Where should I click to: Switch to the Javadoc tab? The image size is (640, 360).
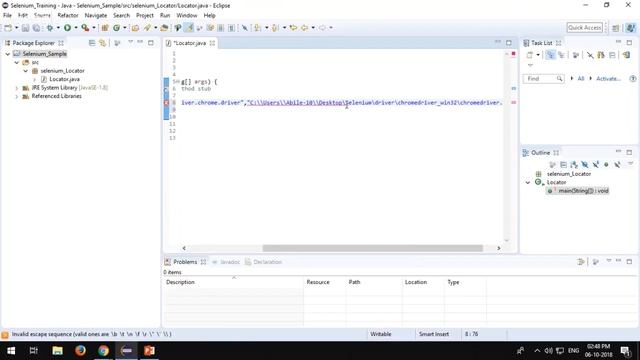226,262
